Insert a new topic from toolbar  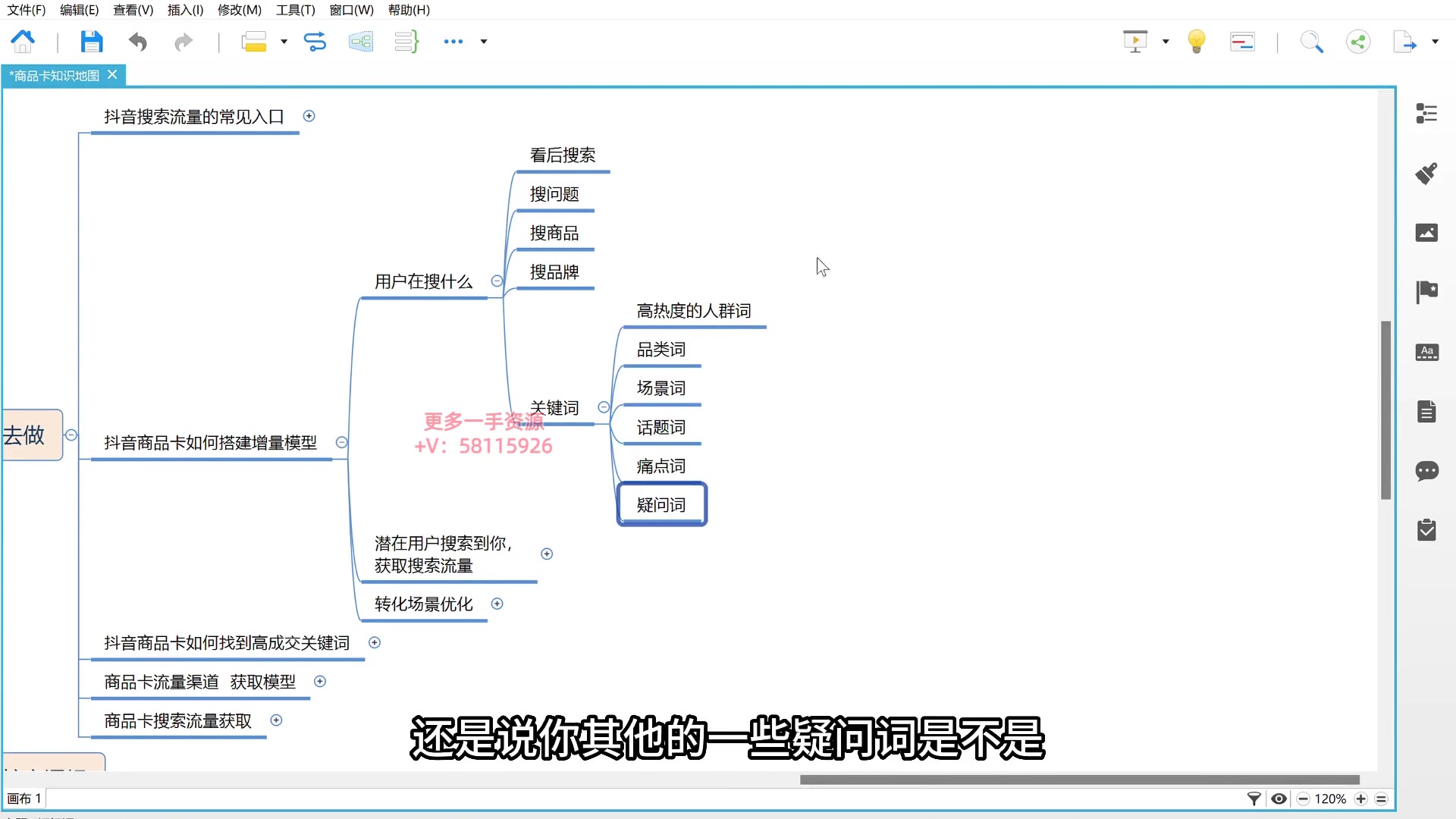point(253,41)
